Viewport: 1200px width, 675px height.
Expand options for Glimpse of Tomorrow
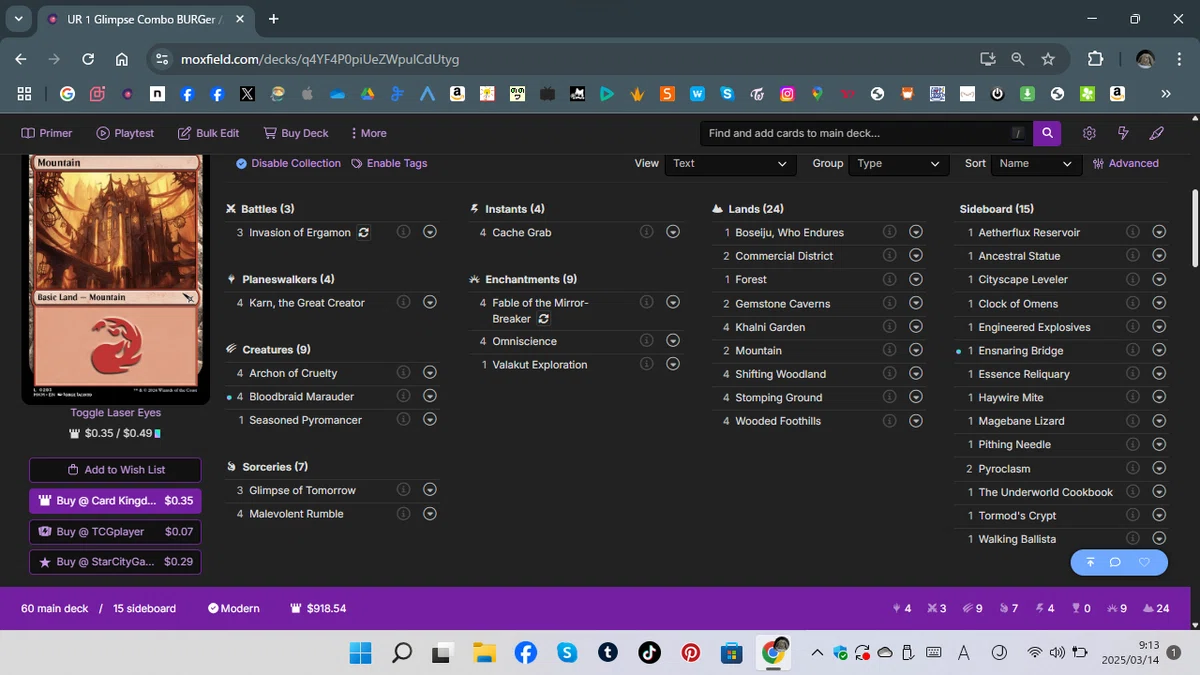[430, 490]
